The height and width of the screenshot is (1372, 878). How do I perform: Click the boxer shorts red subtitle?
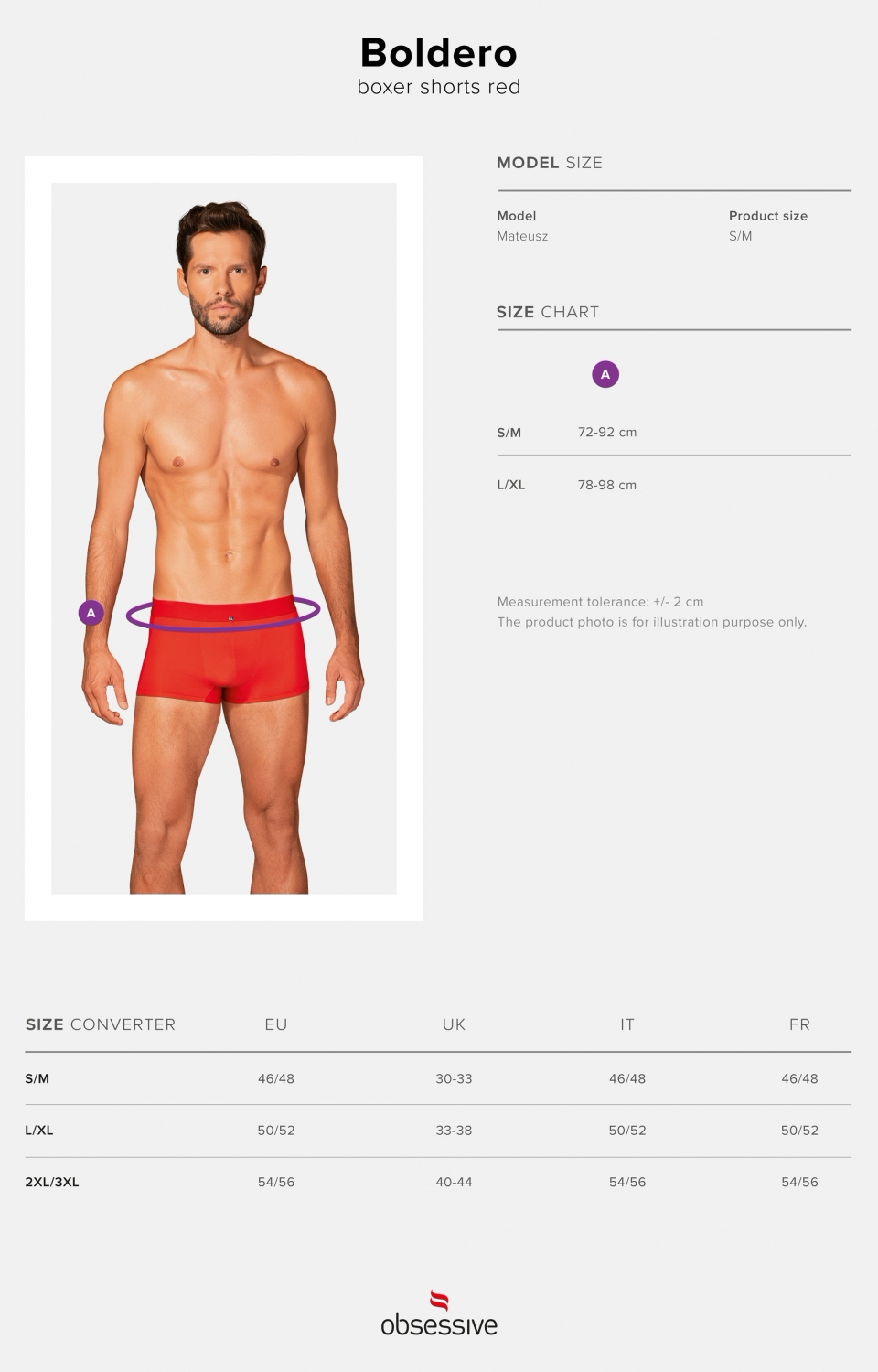tap(439, 87)
